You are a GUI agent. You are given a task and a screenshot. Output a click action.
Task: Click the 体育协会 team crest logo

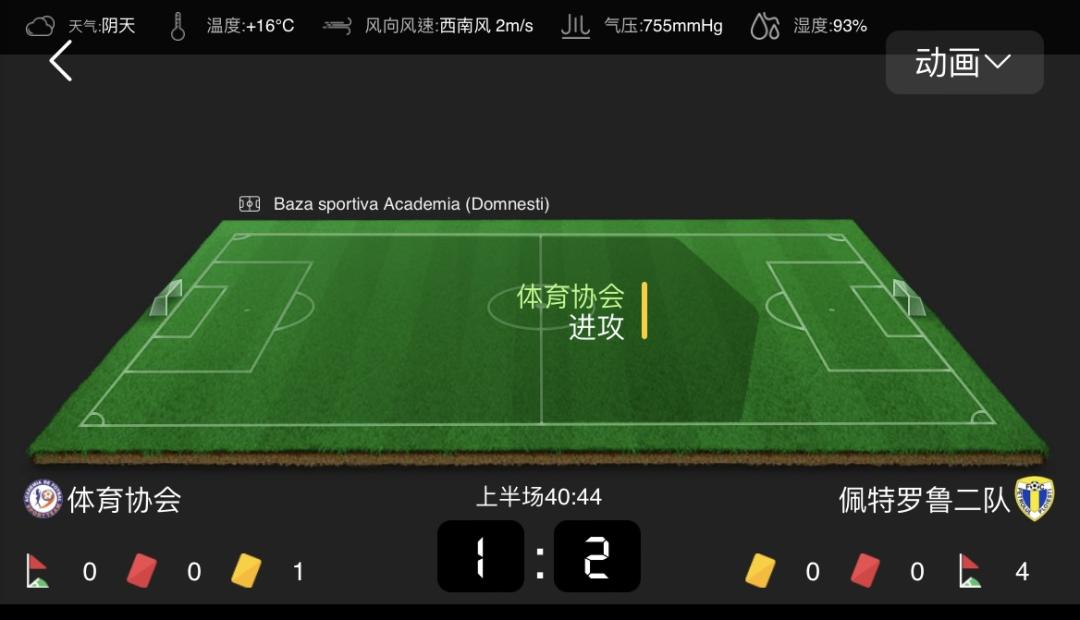43,499
